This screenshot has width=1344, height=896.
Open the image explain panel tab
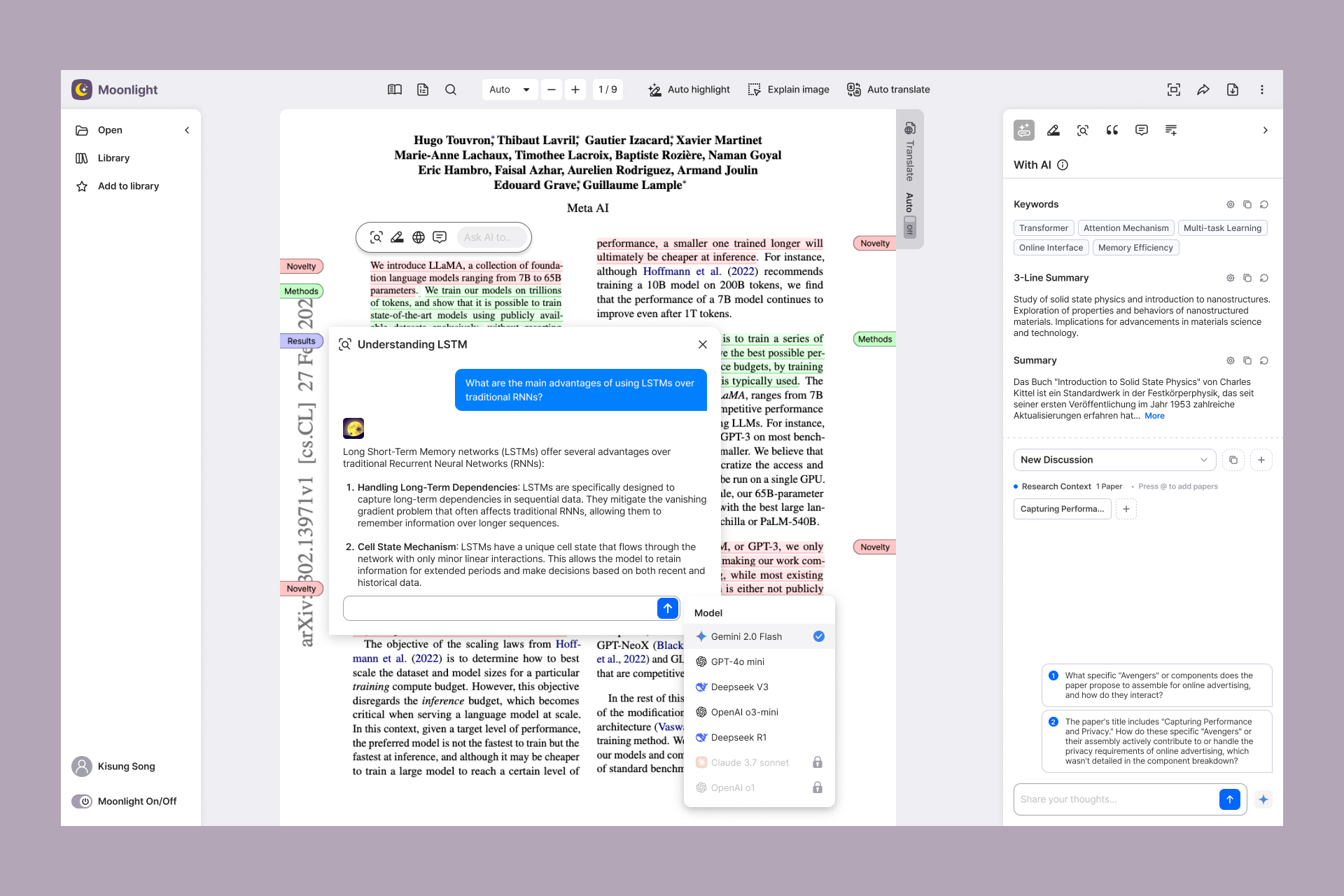point(1083,130)
